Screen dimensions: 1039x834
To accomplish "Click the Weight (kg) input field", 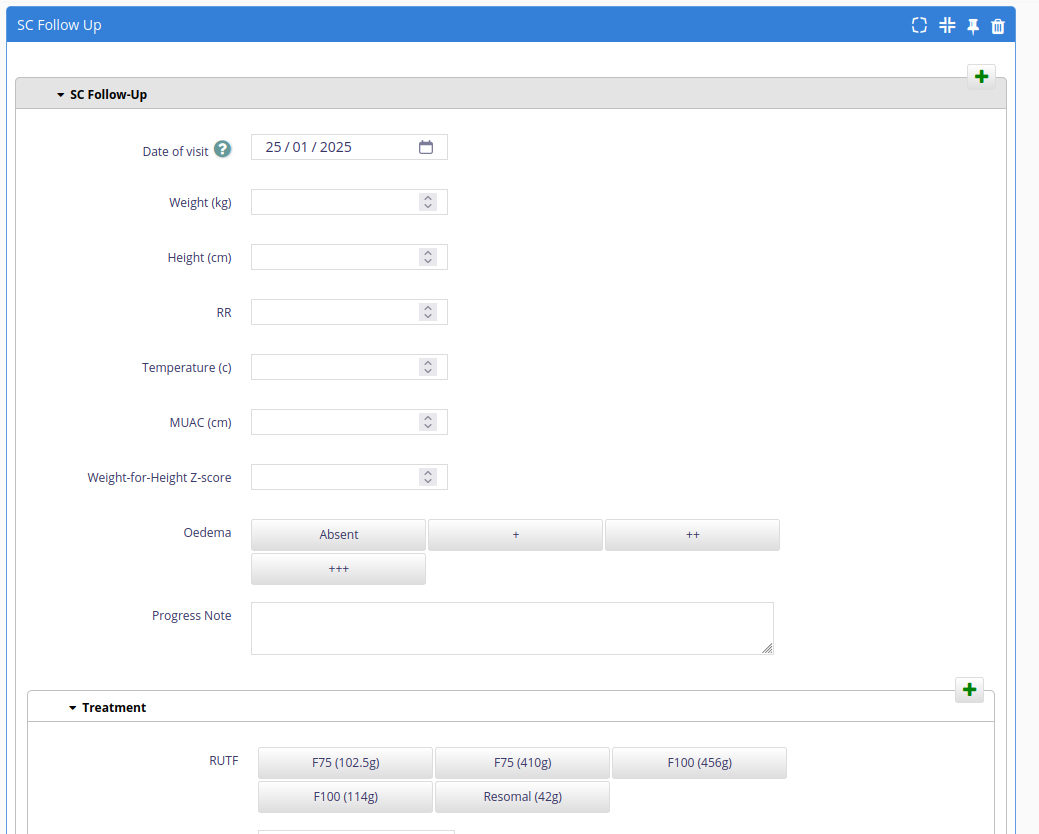I will coord(349,202).
